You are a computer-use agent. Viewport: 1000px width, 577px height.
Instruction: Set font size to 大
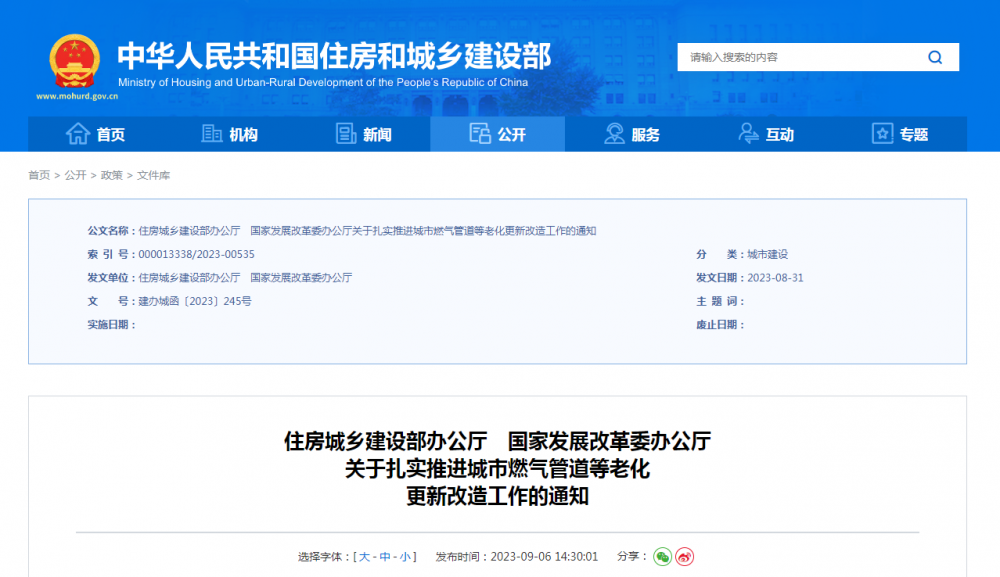click(364, 557)
